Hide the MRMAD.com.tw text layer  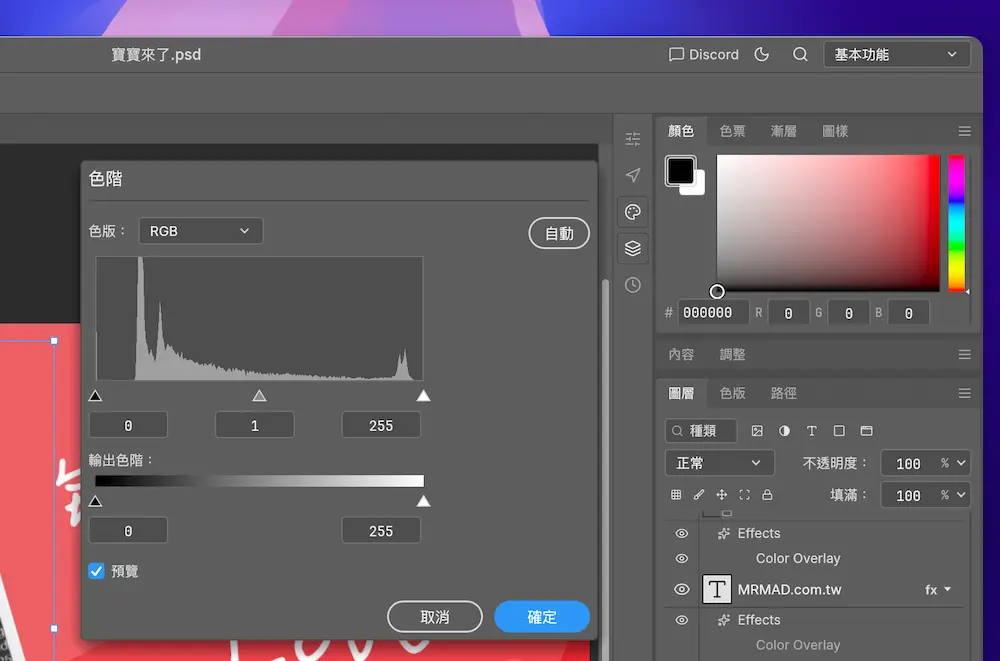click(682, 590)
